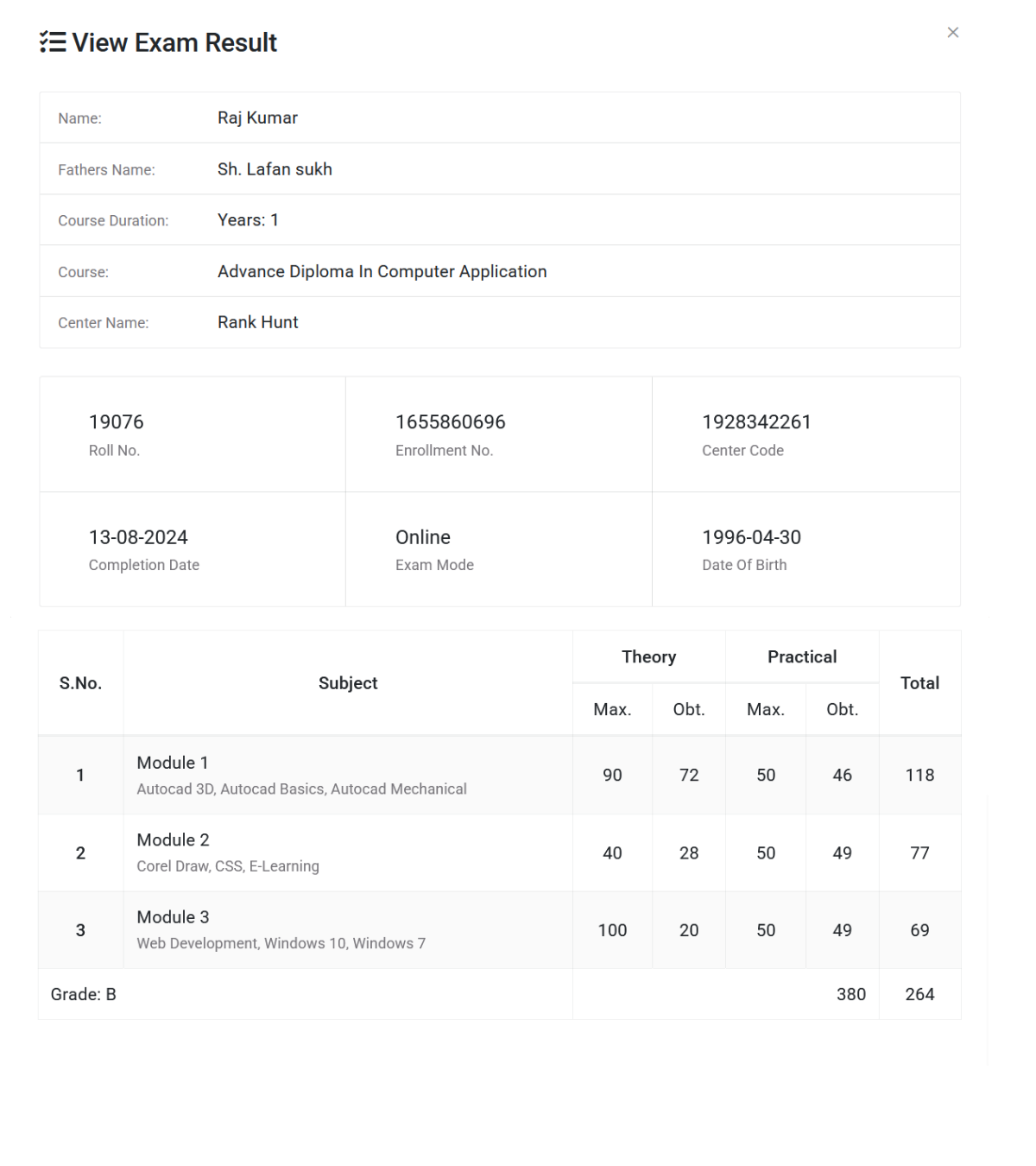Click the Roll No. value 19076
The height and width of the screenshot is (1166, 1036).
117,422
